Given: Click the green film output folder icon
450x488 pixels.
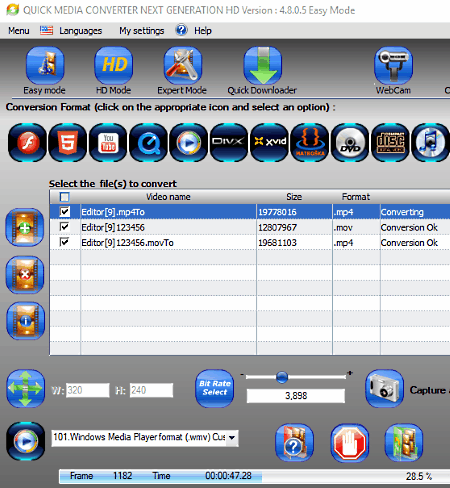Looking at the screenshot, I should coord(404,443).
